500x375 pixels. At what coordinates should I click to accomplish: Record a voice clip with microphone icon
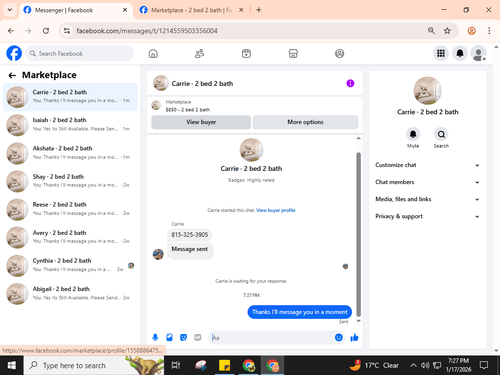pos(155,338)
